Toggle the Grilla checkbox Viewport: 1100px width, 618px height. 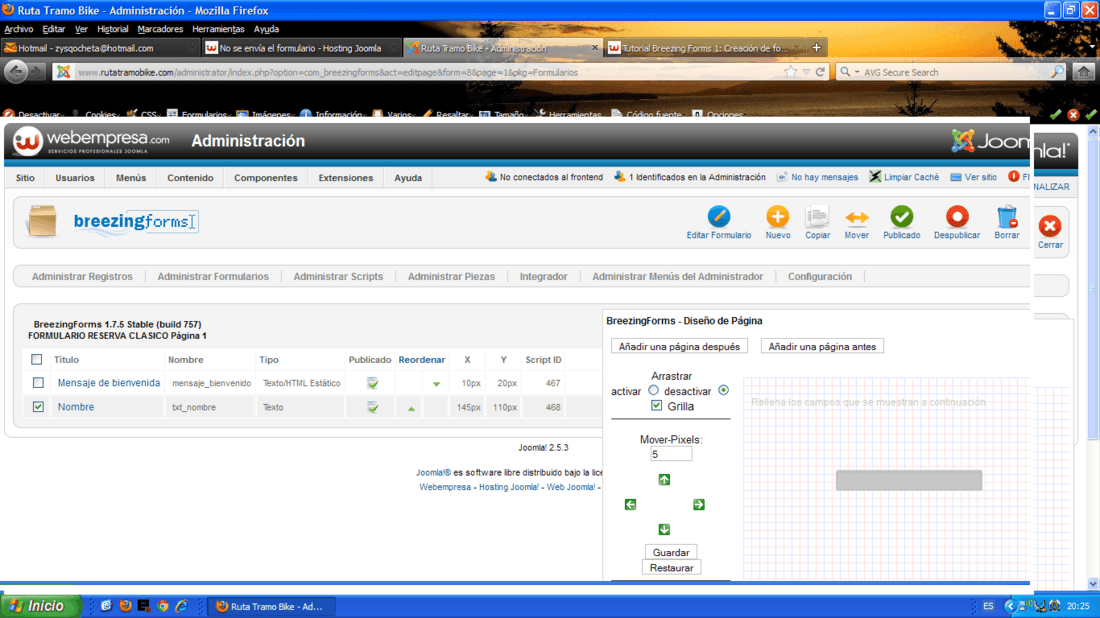click(x=657, y=405)
